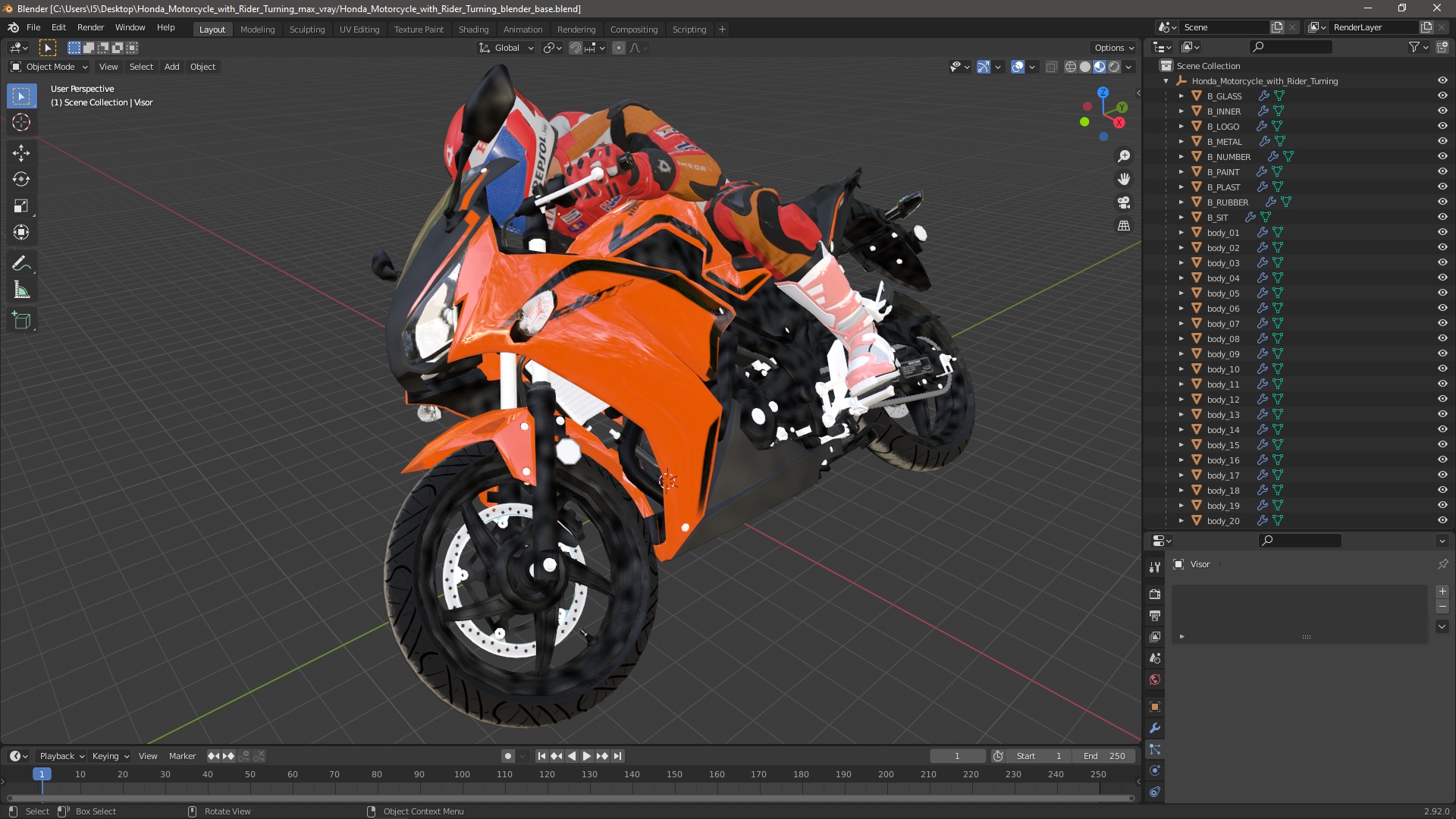Image resolution: width=1456 pixels, height=819 pixels.
Task: Select the Scale tool
Action: (21, 206)
